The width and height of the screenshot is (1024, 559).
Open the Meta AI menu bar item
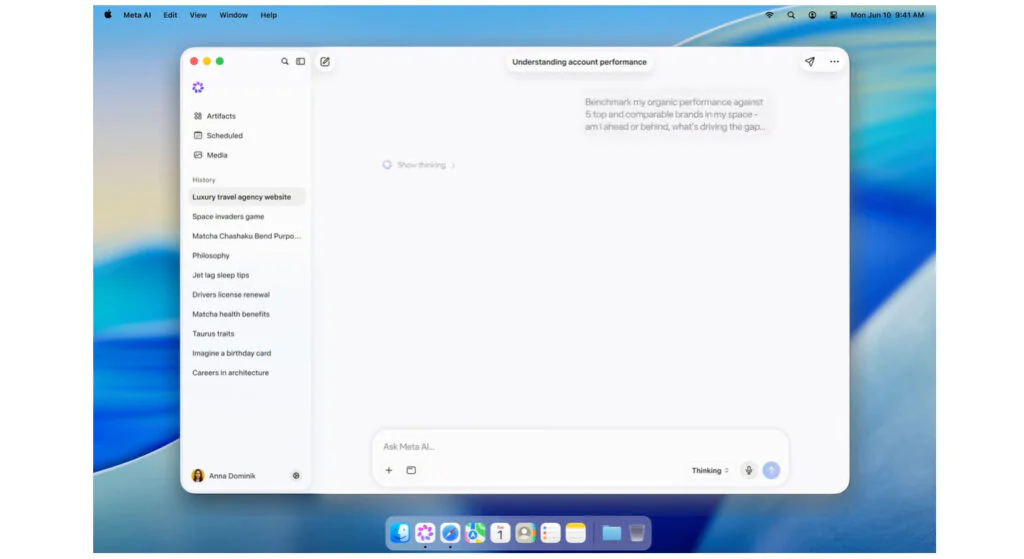pyautogui.click(x=136, y=15)
